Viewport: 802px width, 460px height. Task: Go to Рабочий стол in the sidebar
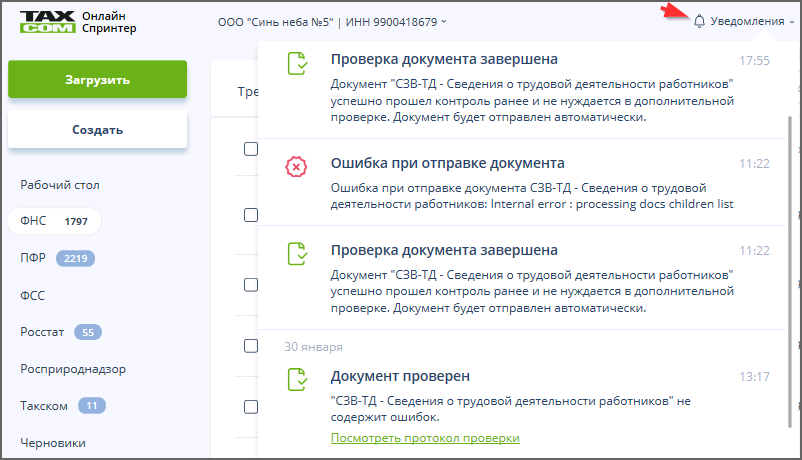pos(60,185)
